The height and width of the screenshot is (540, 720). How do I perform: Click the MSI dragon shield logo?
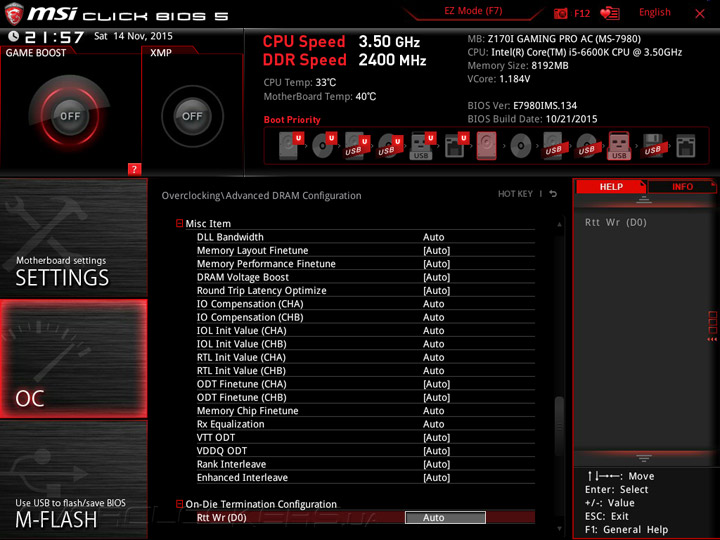14,14
